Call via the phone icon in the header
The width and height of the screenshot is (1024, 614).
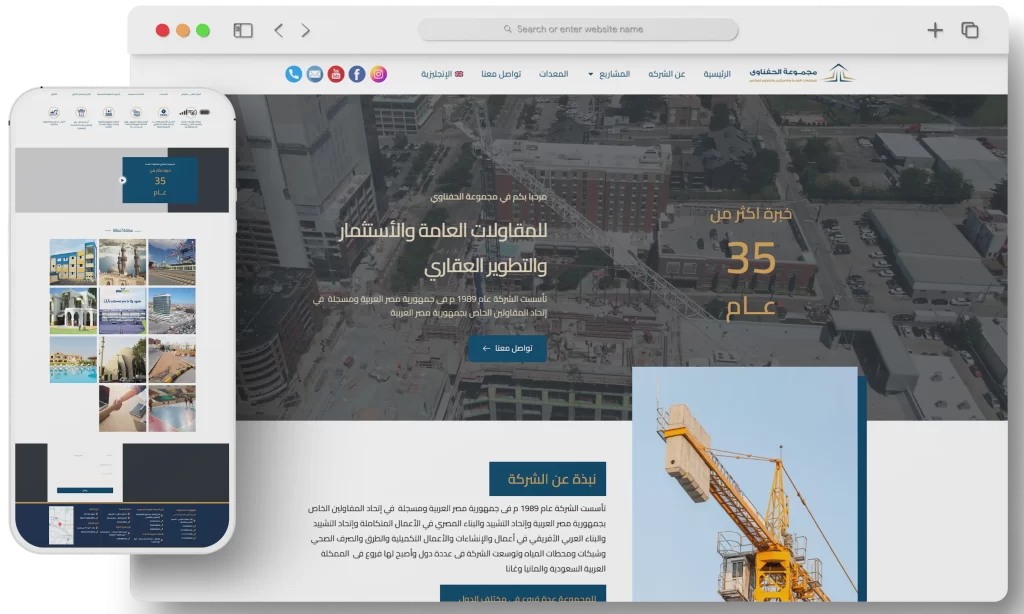292,73
